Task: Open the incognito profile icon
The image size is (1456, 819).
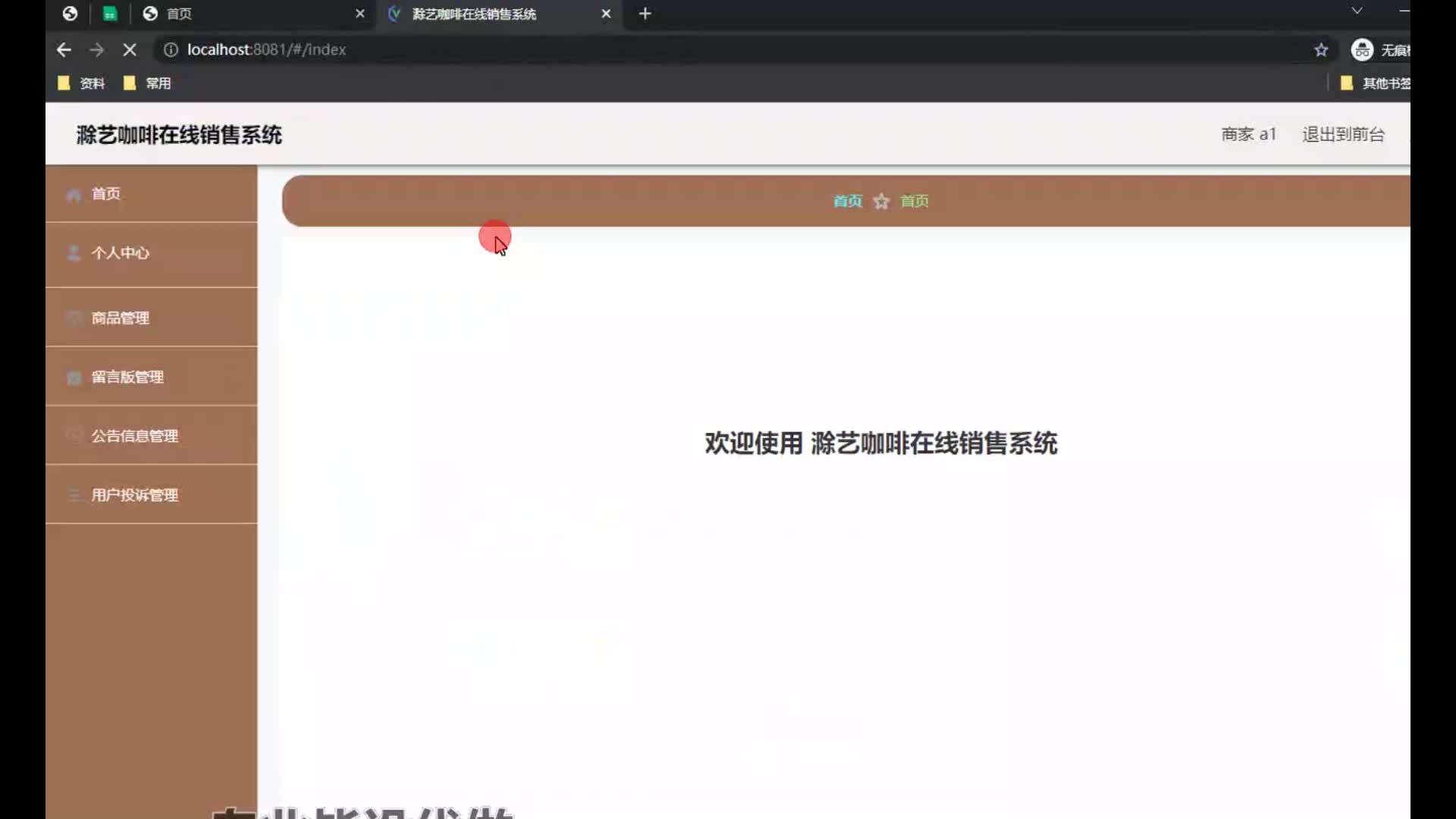Action: pyautogui.click(x=1362, y=49)
